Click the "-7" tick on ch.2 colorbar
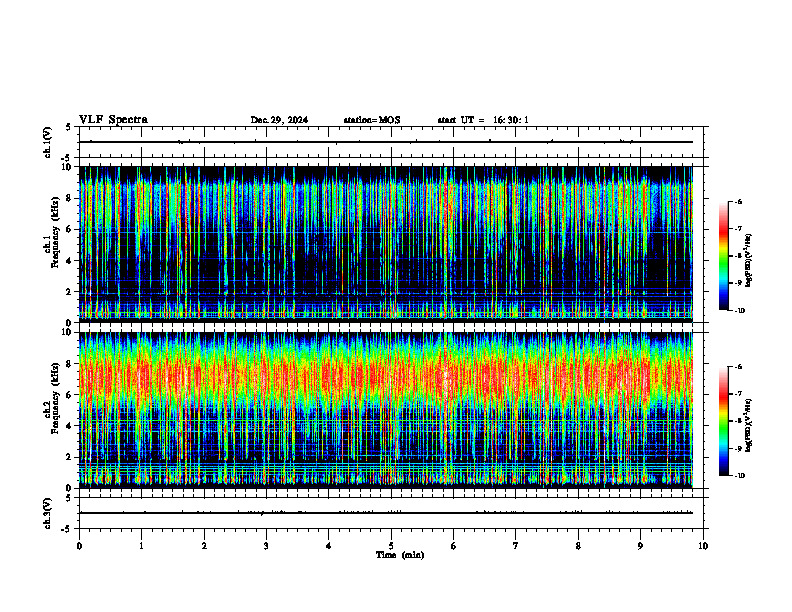Image resolution: width=792 pixels, height=612 pixels. (738, 394)
